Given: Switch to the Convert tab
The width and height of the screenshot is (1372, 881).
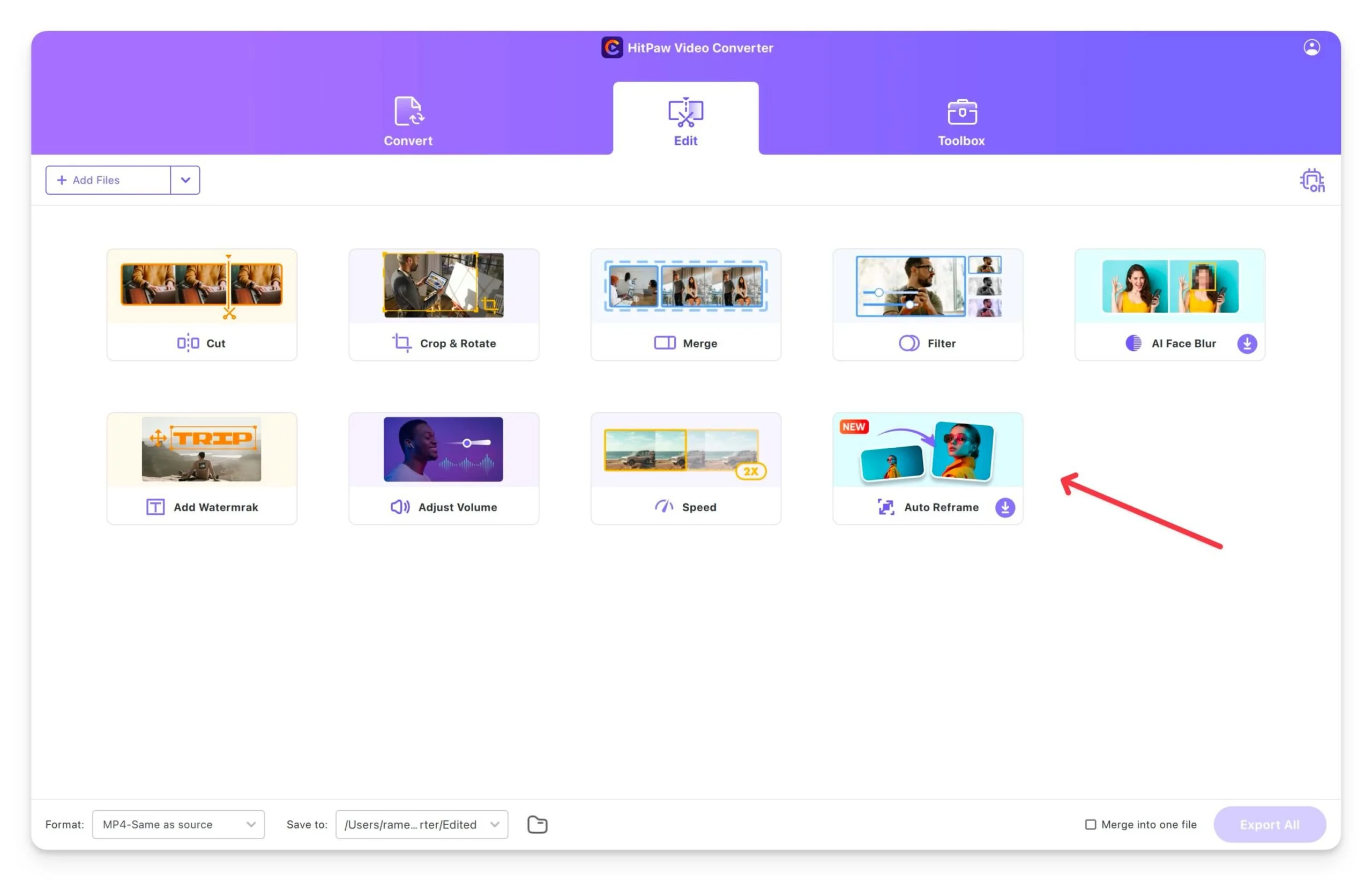Looking at the screenshot, I should click(408, 121).
